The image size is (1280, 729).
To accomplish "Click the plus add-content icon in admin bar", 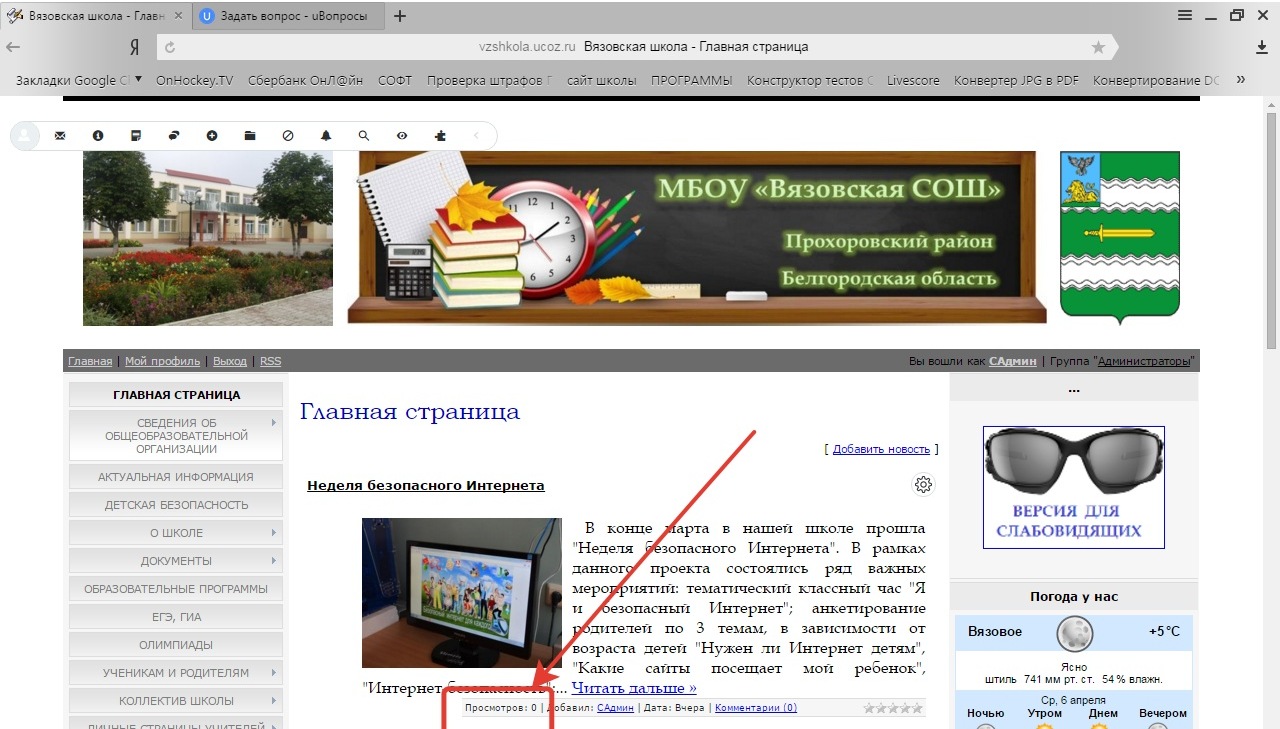I will (212, 136).
